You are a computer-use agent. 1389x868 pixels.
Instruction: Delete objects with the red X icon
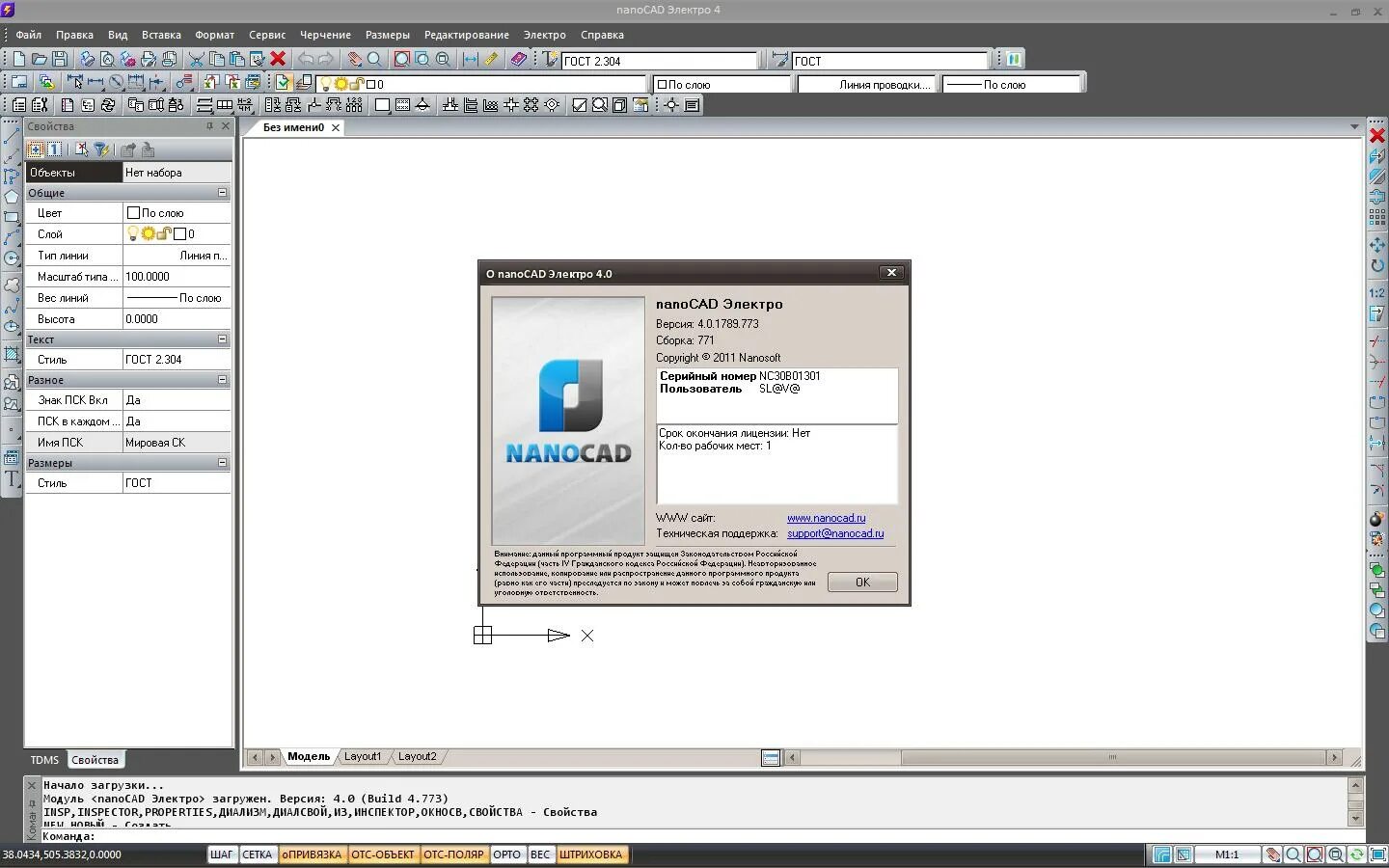point(278,60)
